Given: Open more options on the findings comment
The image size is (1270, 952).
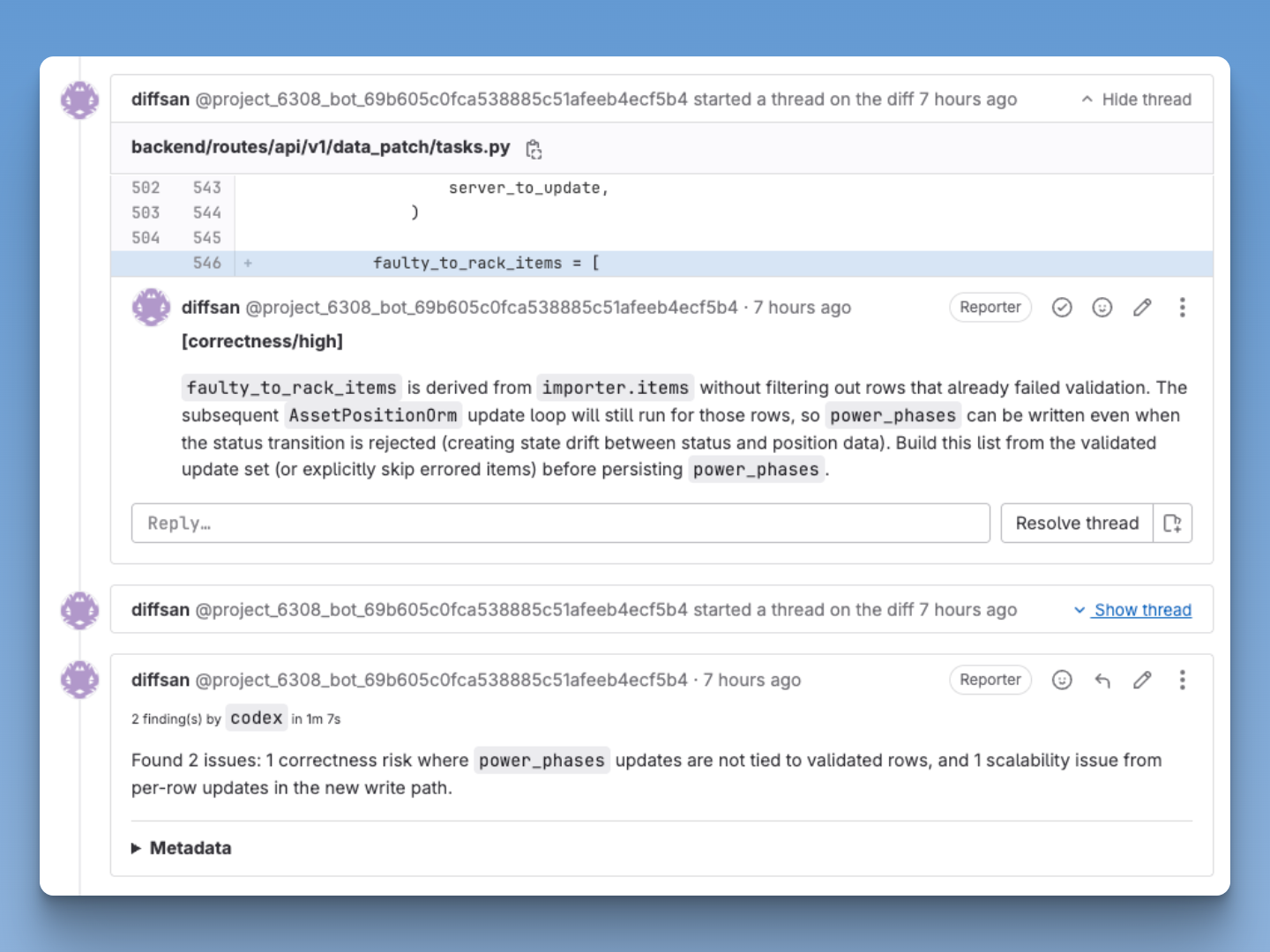Looking at the screenshot, I should (x=1182, y=680).
